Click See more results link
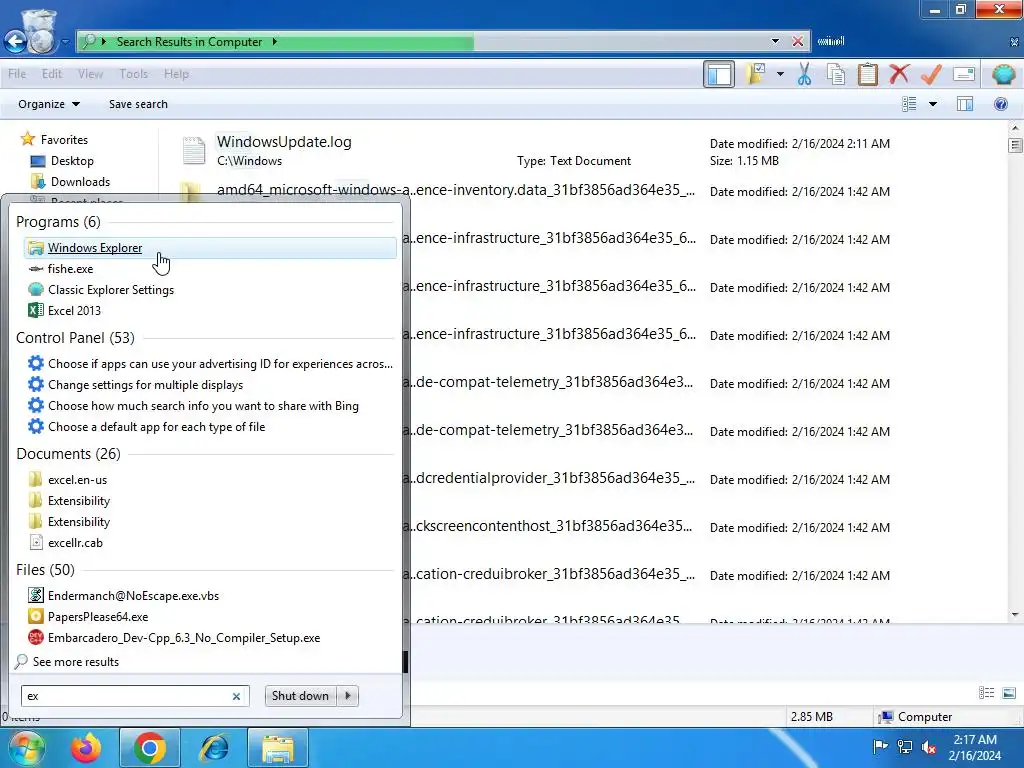The image size is (1024, 768). coord(76,662)
